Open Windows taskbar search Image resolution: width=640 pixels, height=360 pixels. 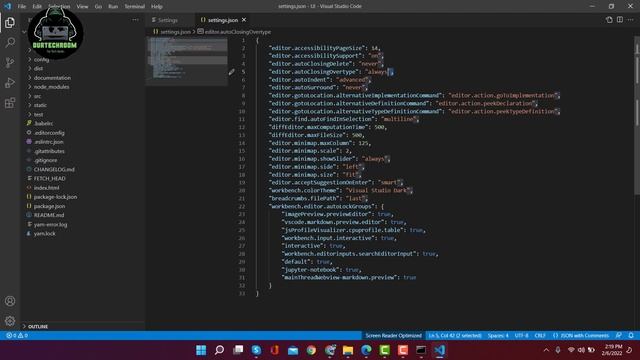pos(219,350)
